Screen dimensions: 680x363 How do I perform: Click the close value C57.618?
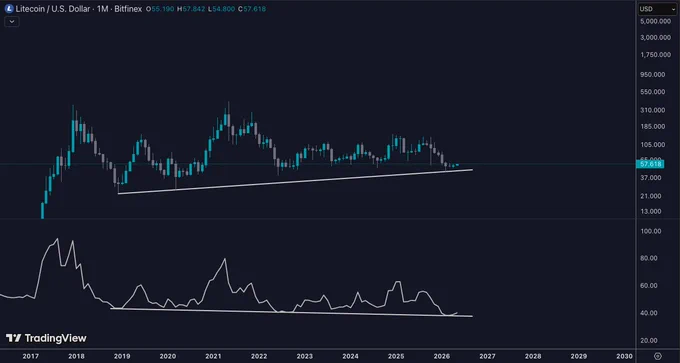click(251, 9)
